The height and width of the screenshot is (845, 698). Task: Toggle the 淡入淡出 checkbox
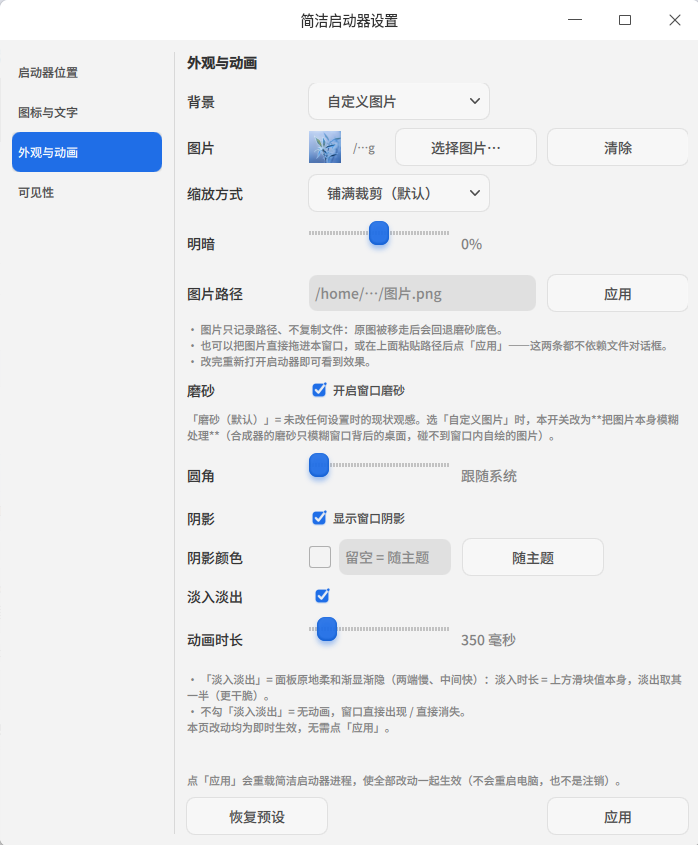coord(322,595)
